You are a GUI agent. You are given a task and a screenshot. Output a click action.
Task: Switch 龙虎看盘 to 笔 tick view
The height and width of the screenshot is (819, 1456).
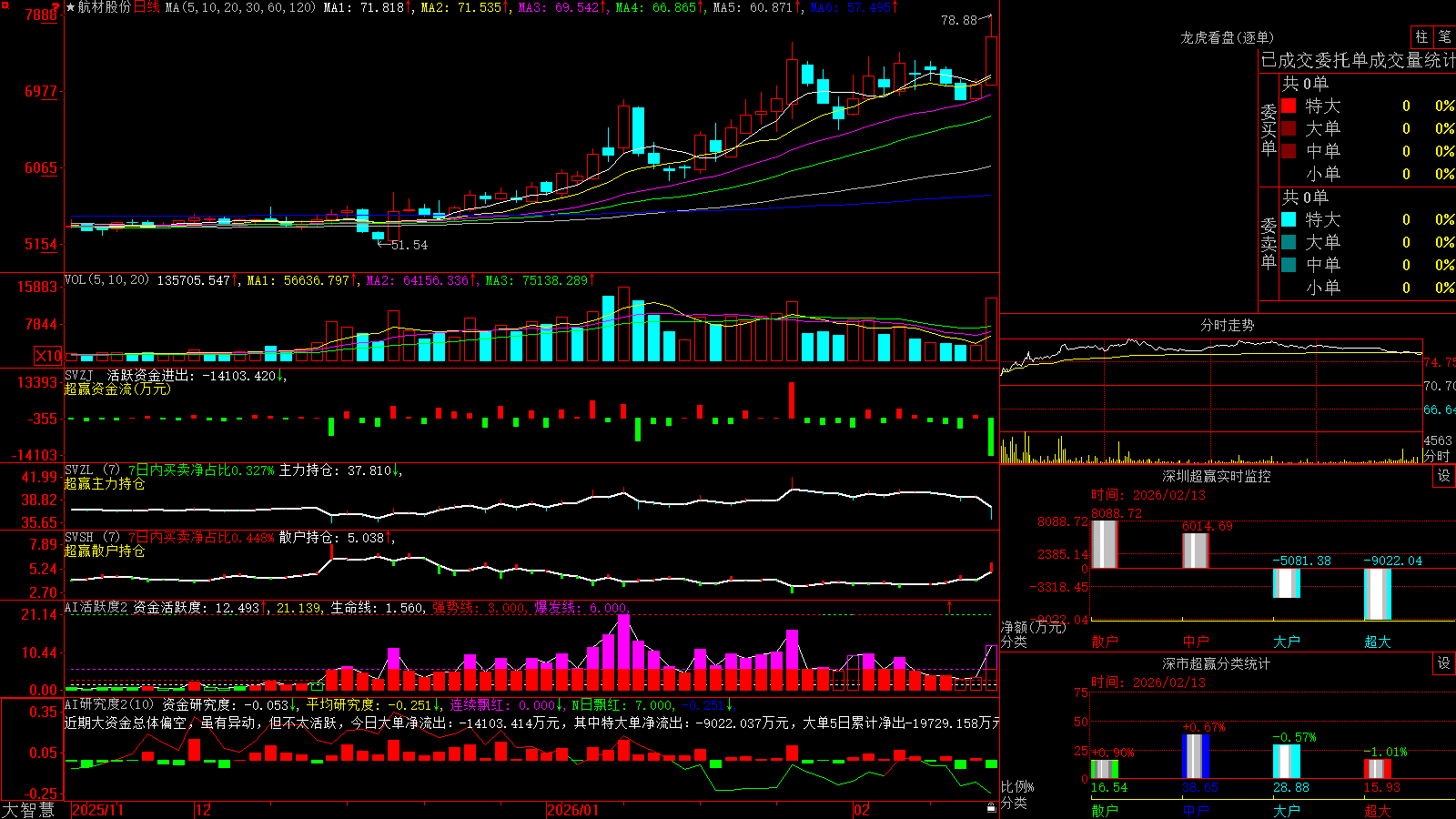tap(1444, 36)
